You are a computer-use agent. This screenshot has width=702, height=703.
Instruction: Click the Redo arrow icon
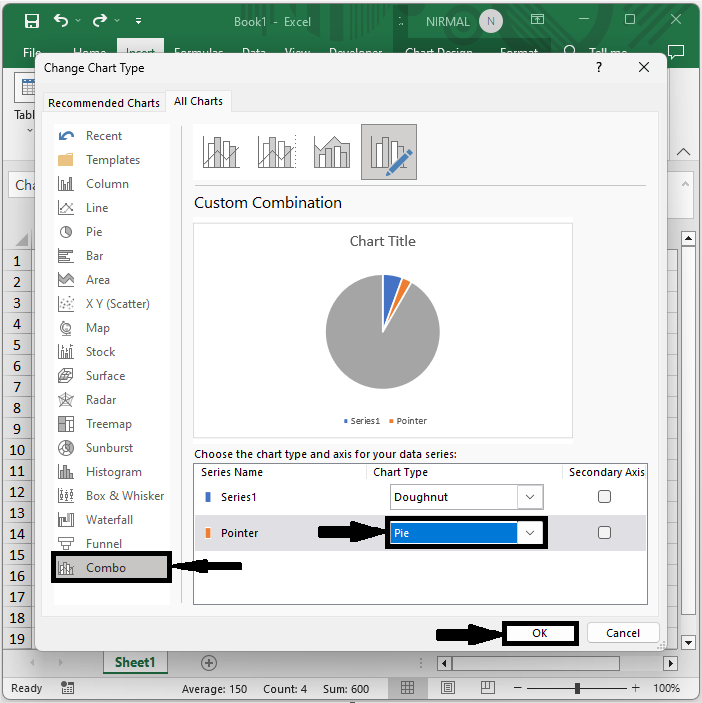[x=100, y=20]
